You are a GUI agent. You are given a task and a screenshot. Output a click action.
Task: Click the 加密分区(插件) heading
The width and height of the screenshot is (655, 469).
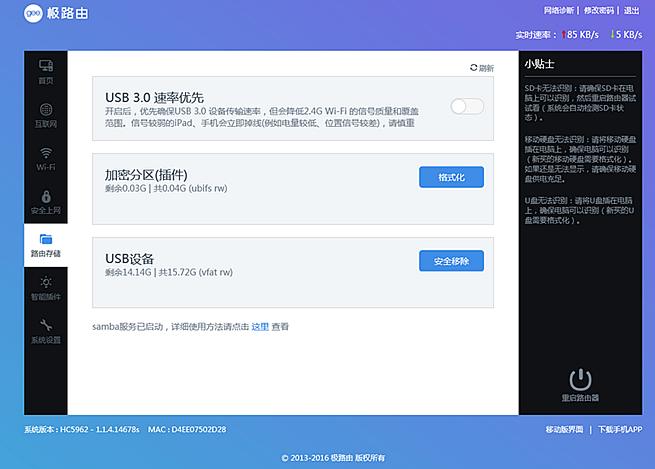[x=146, y=175]
